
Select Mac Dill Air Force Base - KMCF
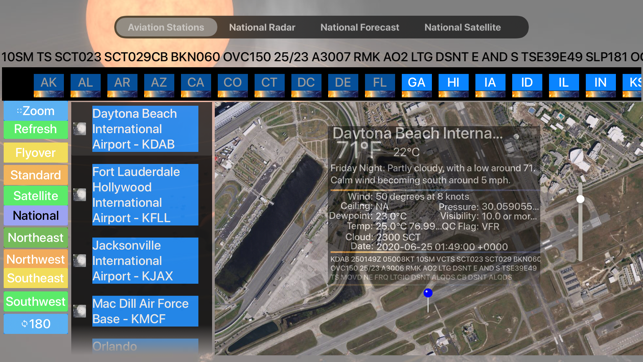pos(145,311)
